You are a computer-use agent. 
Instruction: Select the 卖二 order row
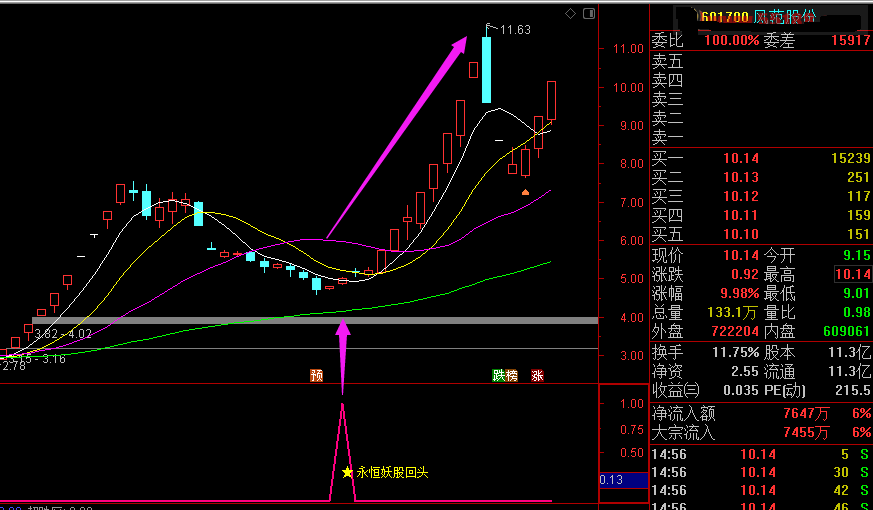click(x=761, y=118)
